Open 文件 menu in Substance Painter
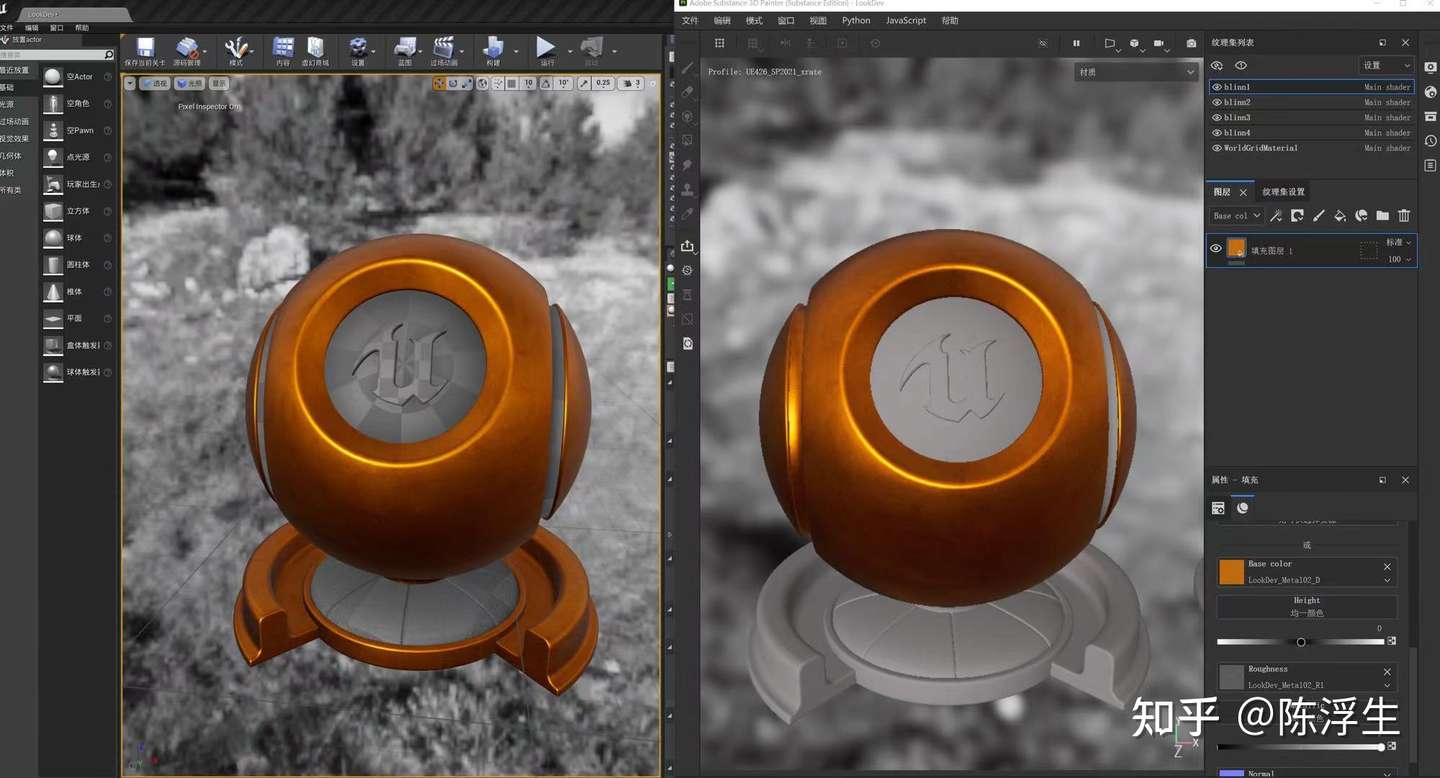The image size is (1440, 778). (x=690, y=20)
